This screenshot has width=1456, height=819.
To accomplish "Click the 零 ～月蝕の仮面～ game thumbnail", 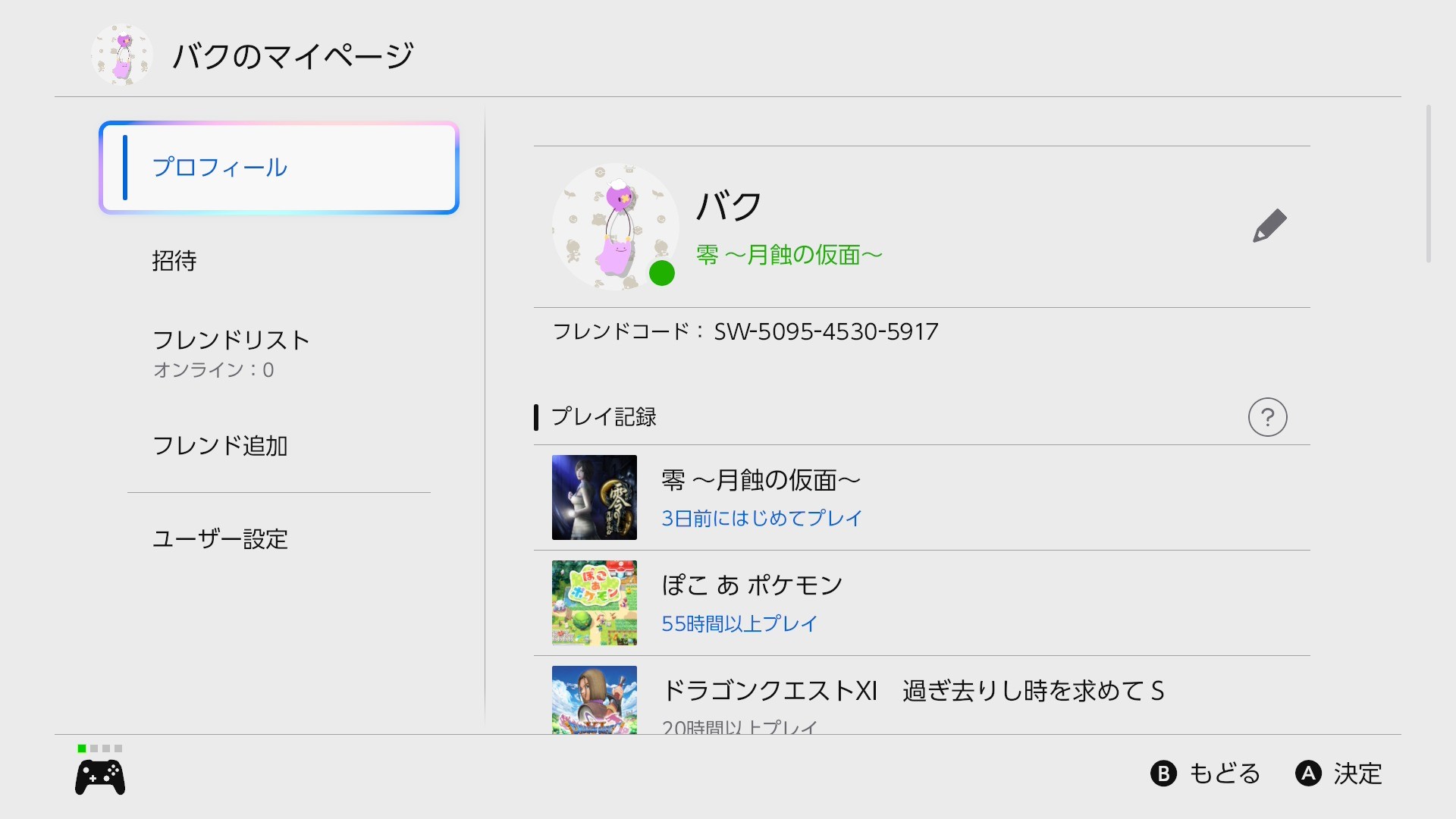I will 594,497.
